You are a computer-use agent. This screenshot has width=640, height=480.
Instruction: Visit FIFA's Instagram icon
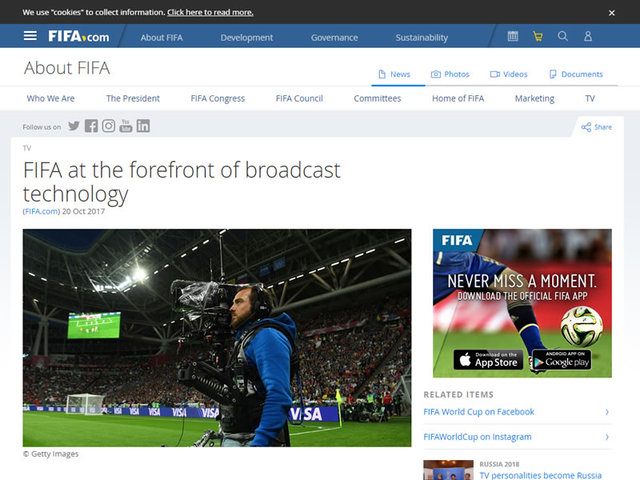pos(108,126)
